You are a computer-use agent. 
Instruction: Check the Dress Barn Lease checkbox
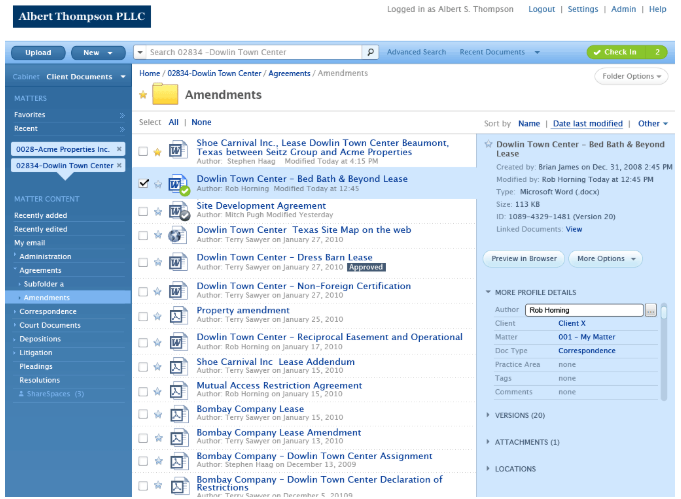[x=143, y=262]
